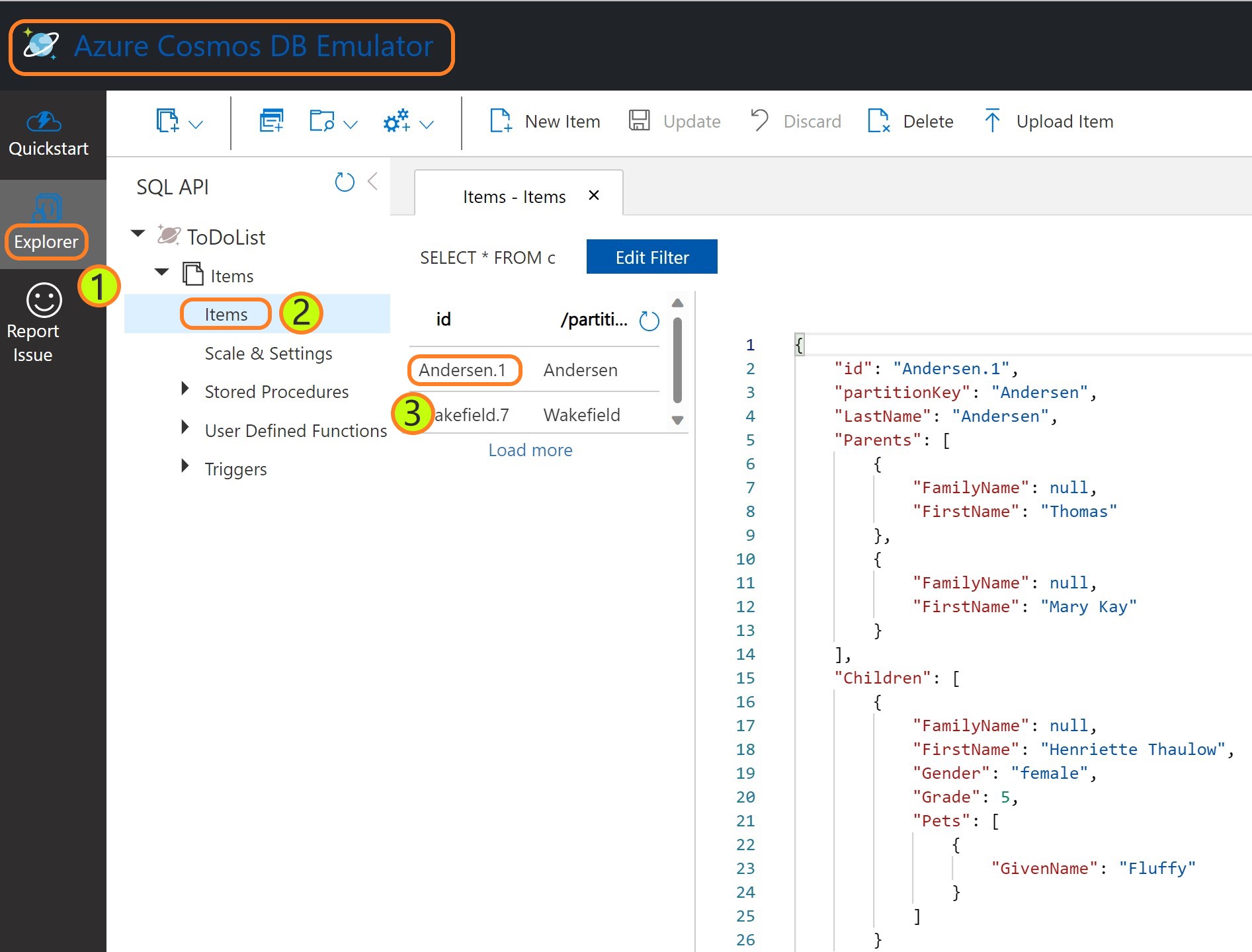The width and height of the screenshot is (1252, 952).
Task: Open dropdown arrow next to New Container
Action: [196, 124]
